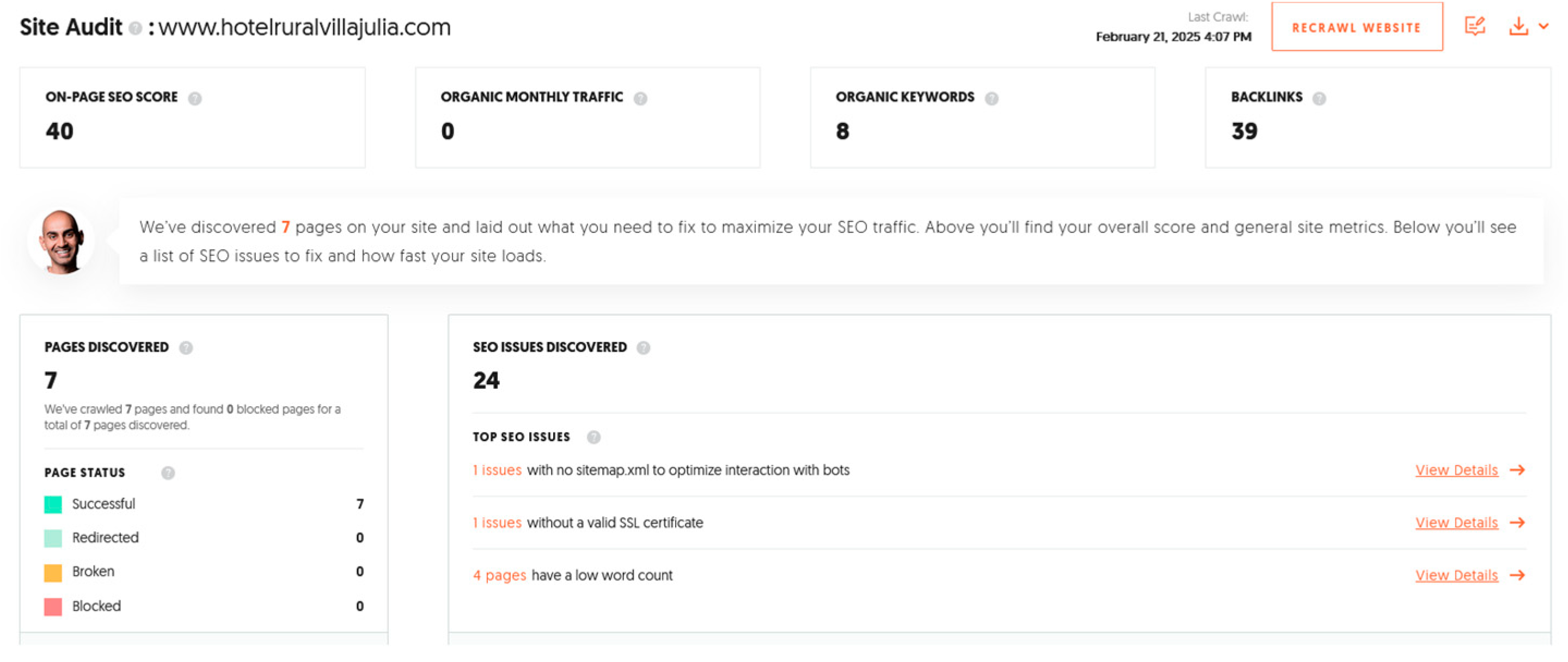Click the orange 7 in discovered pages message
The height and width of the screenshot is (662, 1568).
coord(285,227)
